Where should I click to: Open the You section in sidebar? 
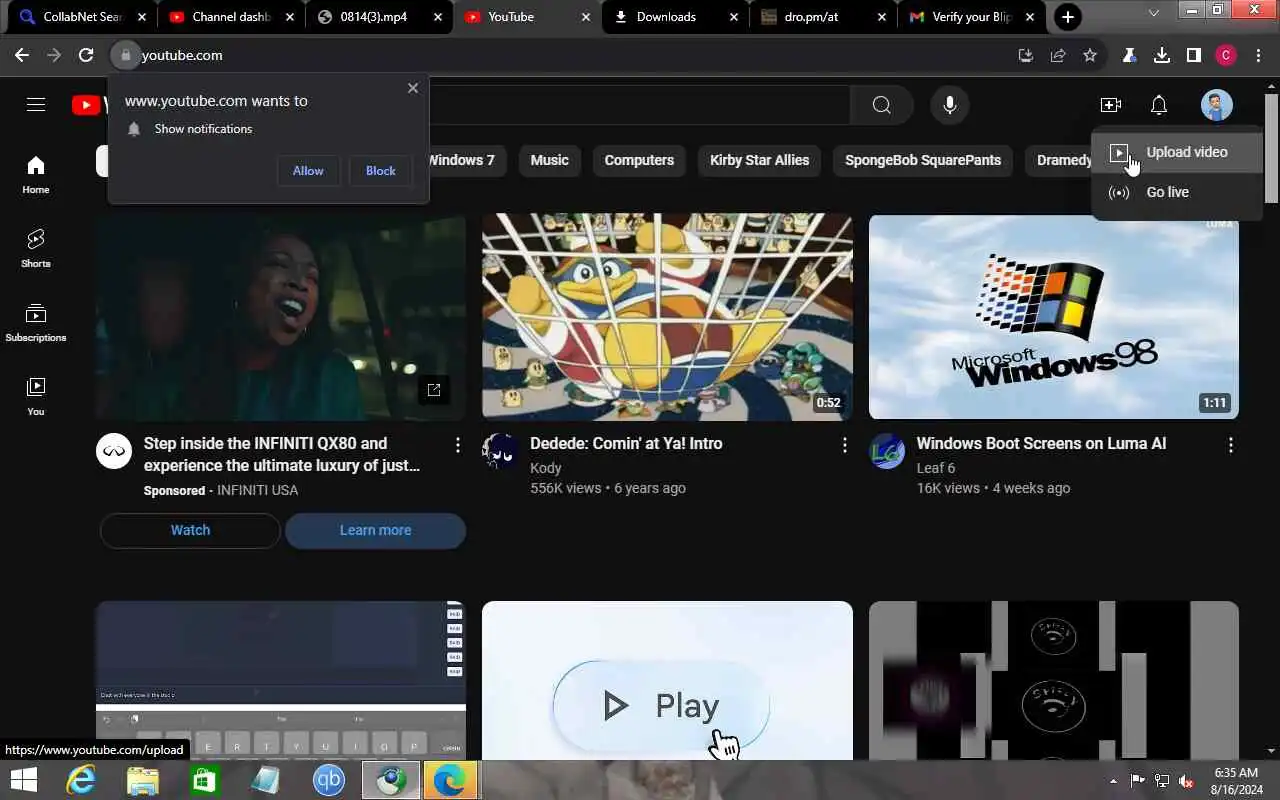coord(36,397)
